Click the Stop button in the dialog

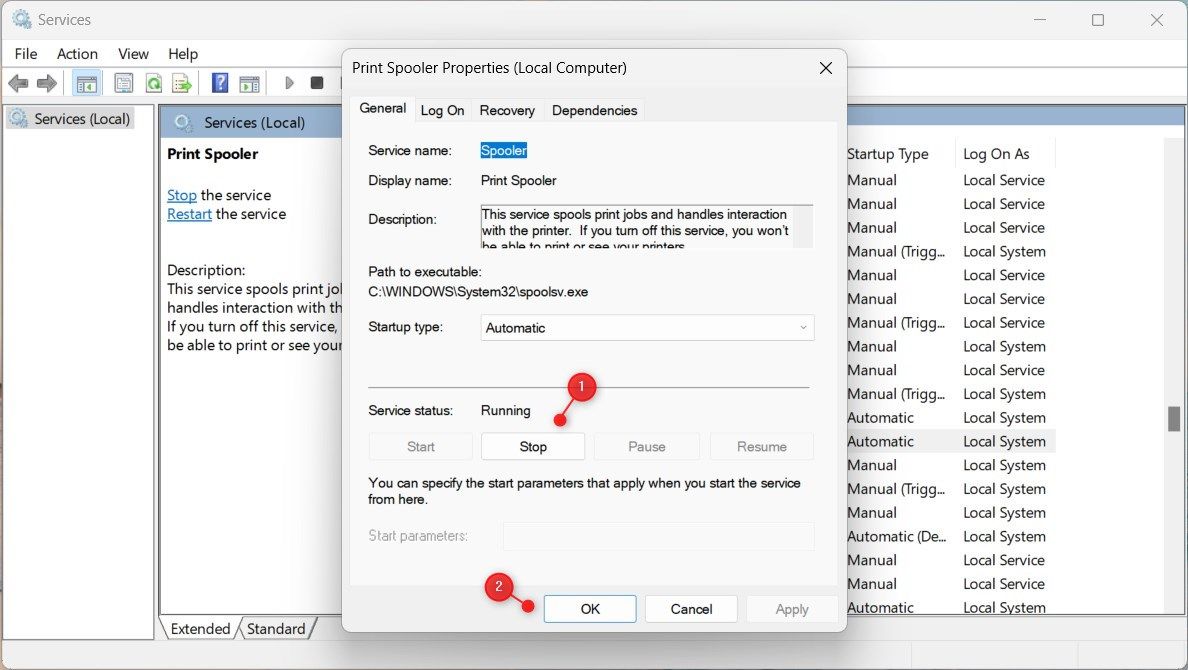click(x=533, y=446)
